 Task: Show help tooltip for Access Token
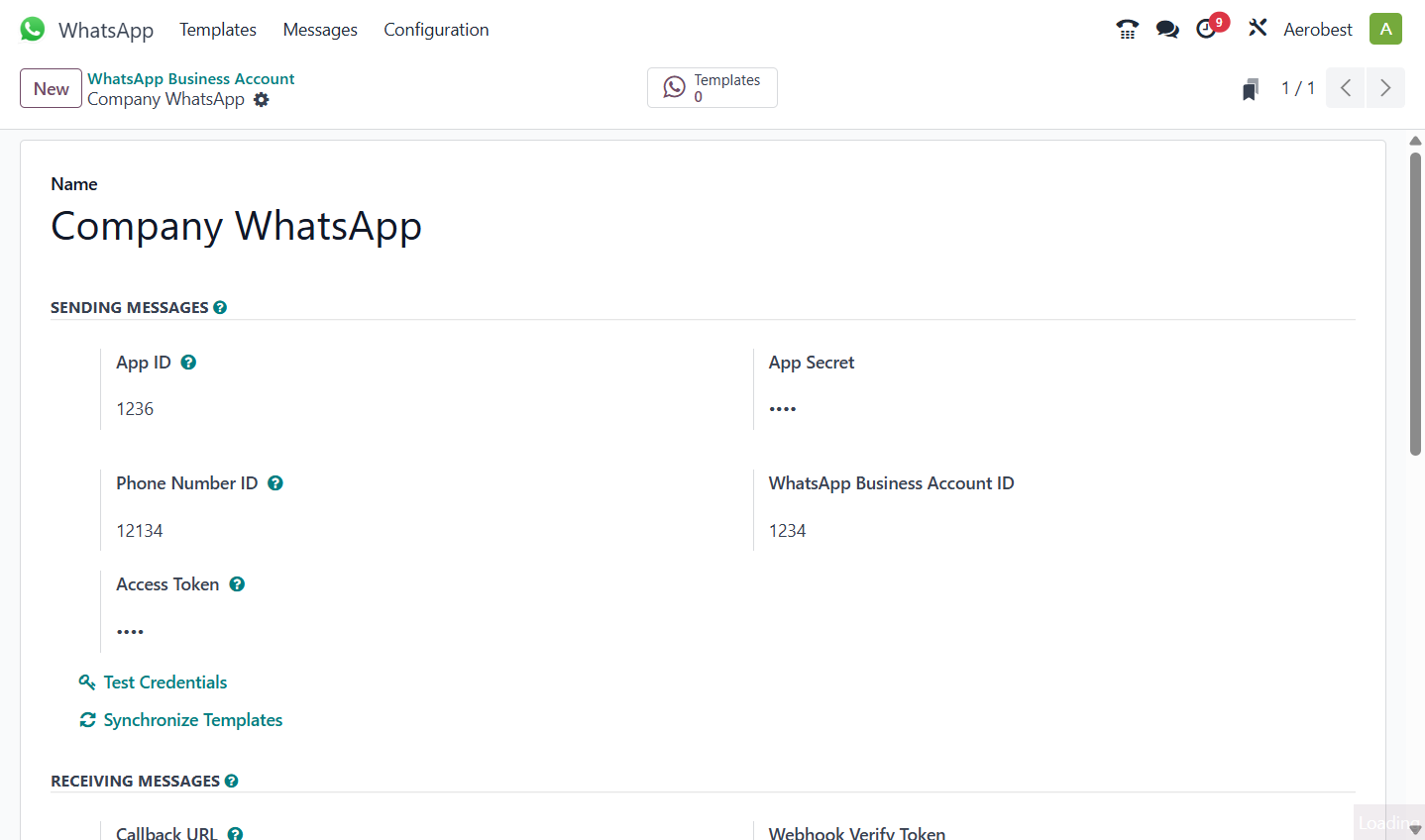pyautogui.click(x=237, y=584)
